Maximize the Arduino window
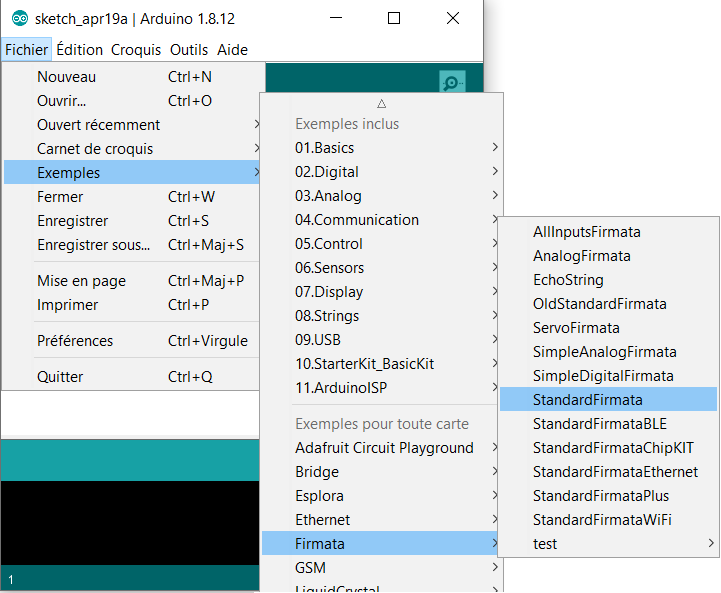 [x=394, y=18]
